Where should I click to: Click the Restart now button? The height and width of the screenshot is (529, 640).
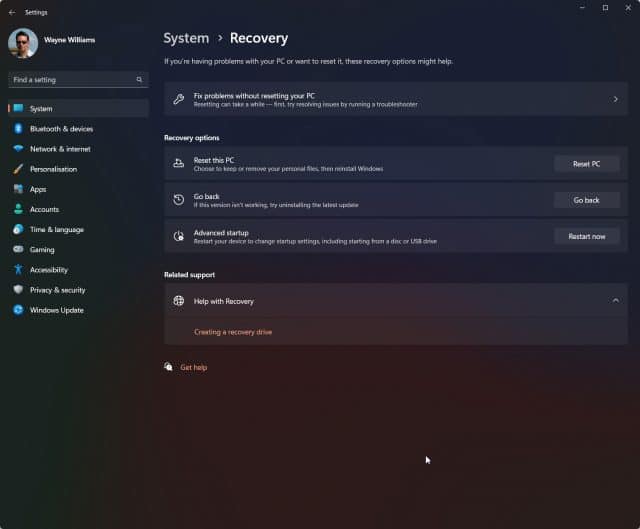(x=587, y=236)
